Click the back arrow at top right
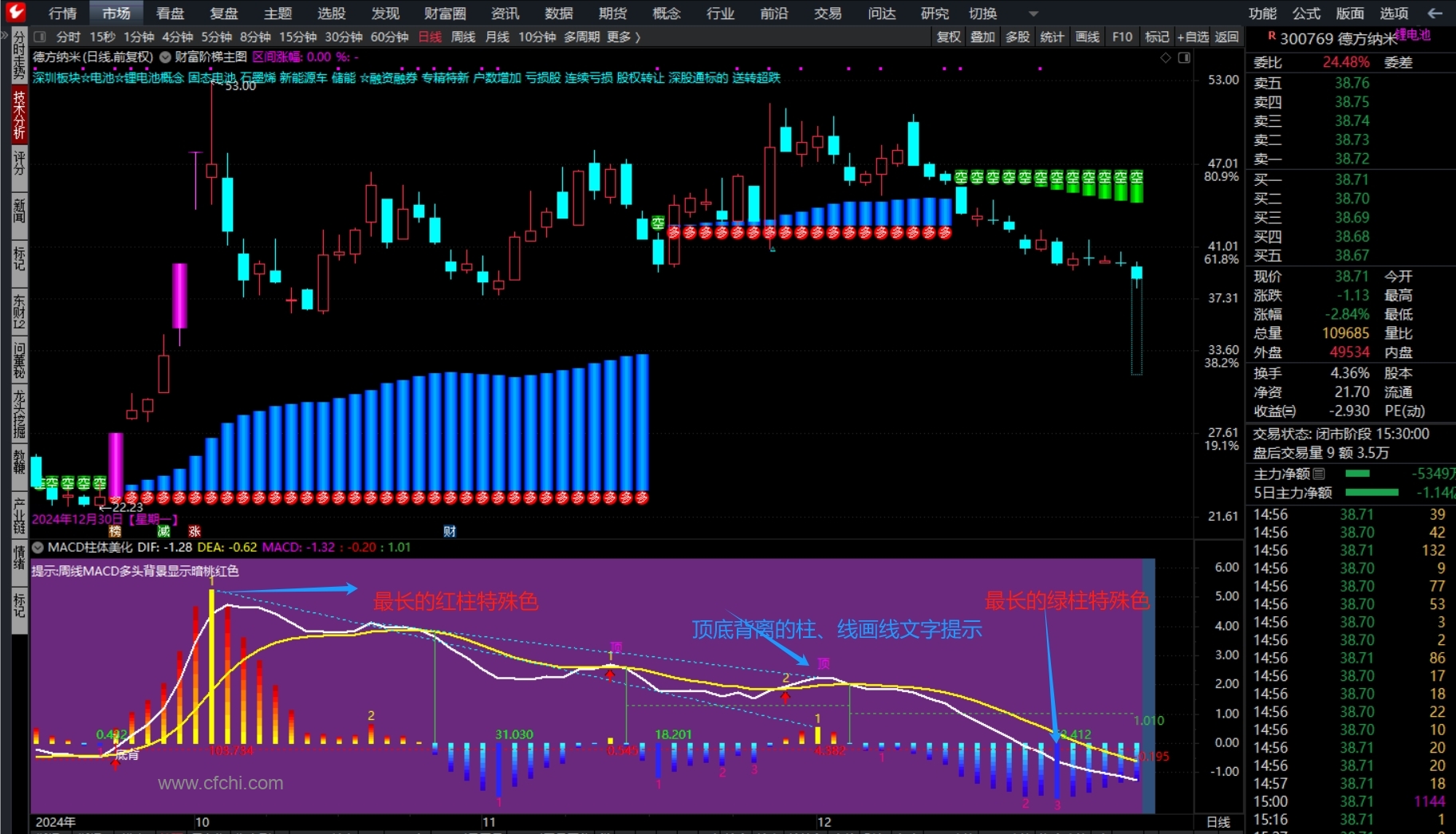Image resolution: width=1456 pixels, height=834 pixels. click(1435, 13)
